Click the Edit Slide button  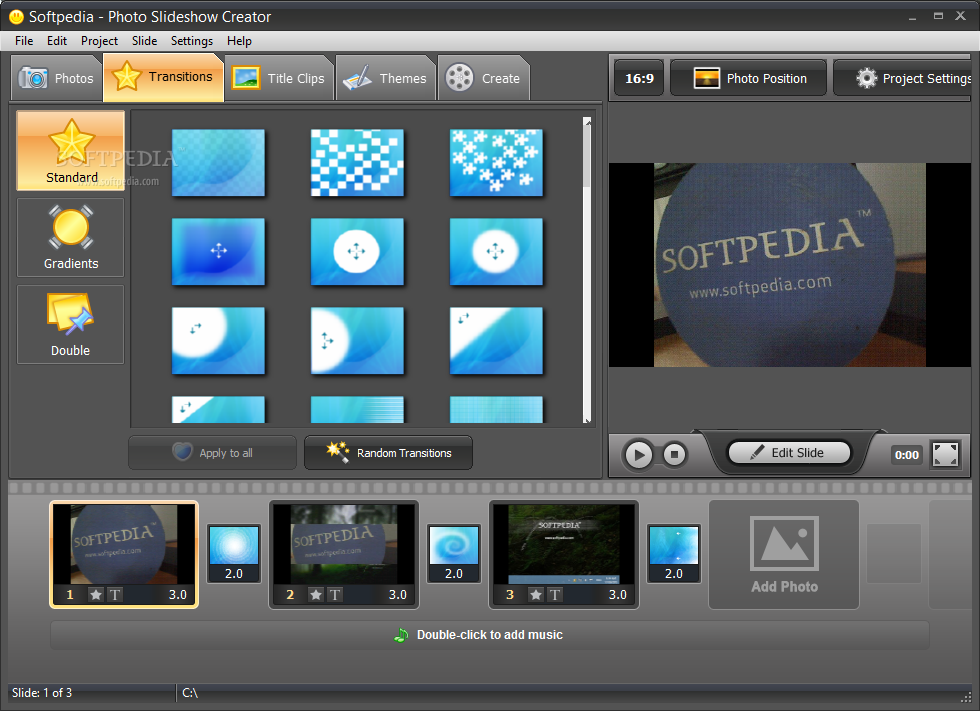(x=789, y=452)
